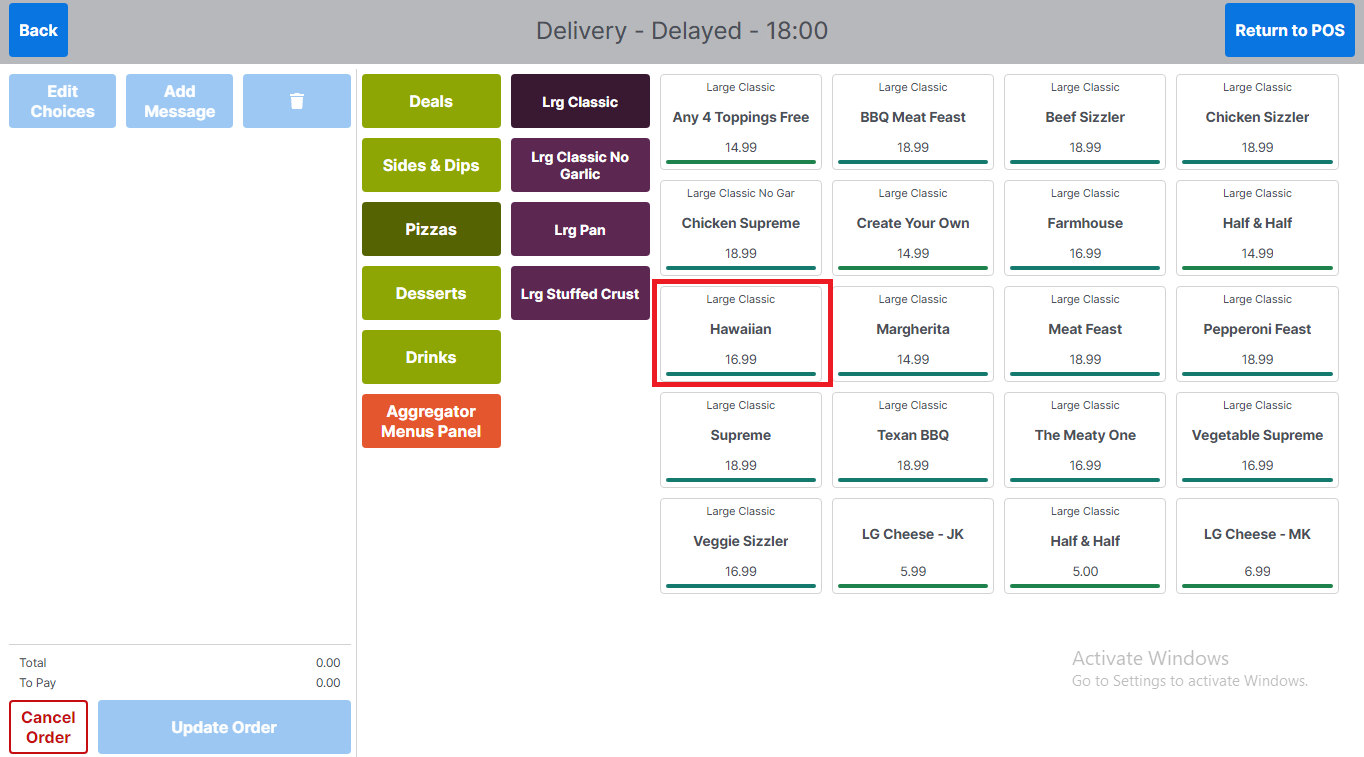Choose Lrg Classic No Garlic subcategory
Screen dimensions: 1364x757
[x=580, y=165]
